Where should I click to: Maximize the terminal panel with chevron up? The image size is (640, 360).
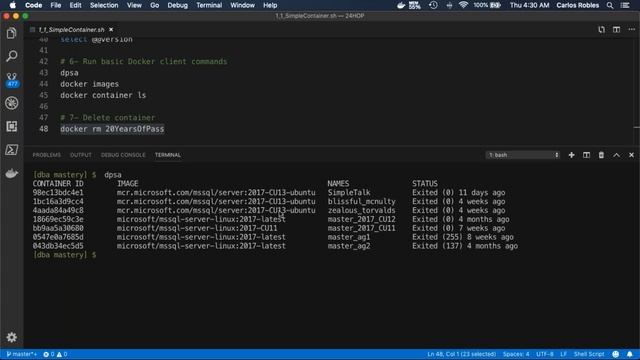tap(616, 155)
